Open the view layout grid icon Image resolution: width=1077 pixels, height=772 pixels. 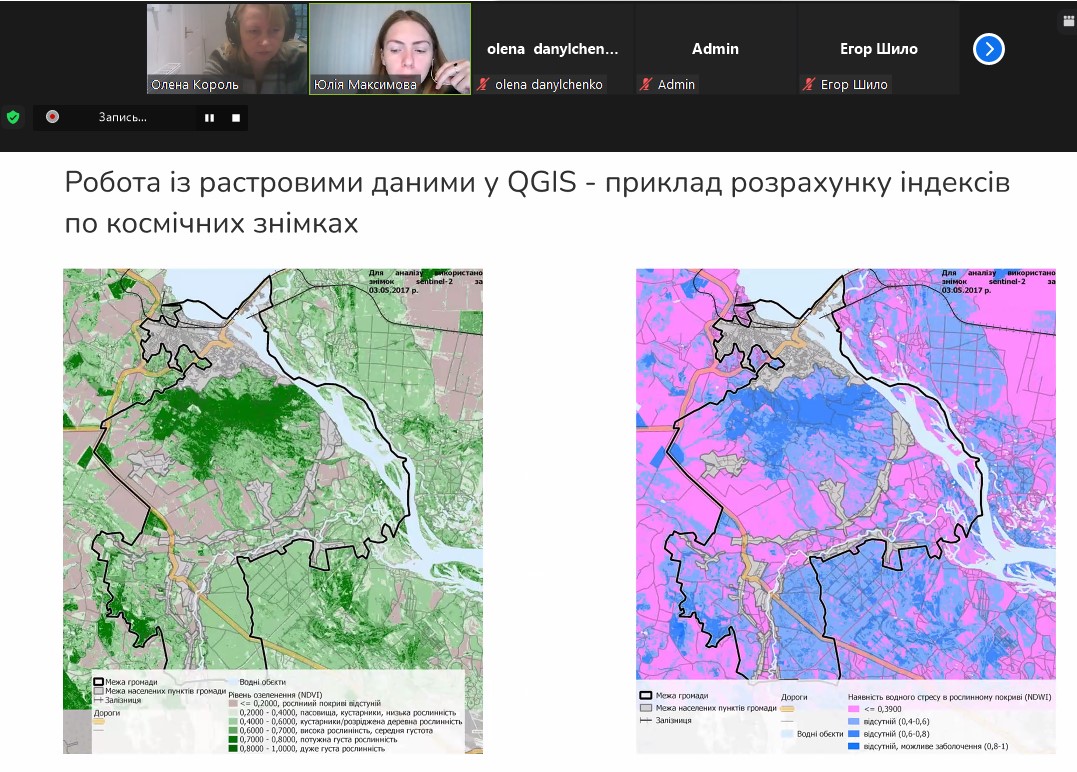coord(1067,19)
